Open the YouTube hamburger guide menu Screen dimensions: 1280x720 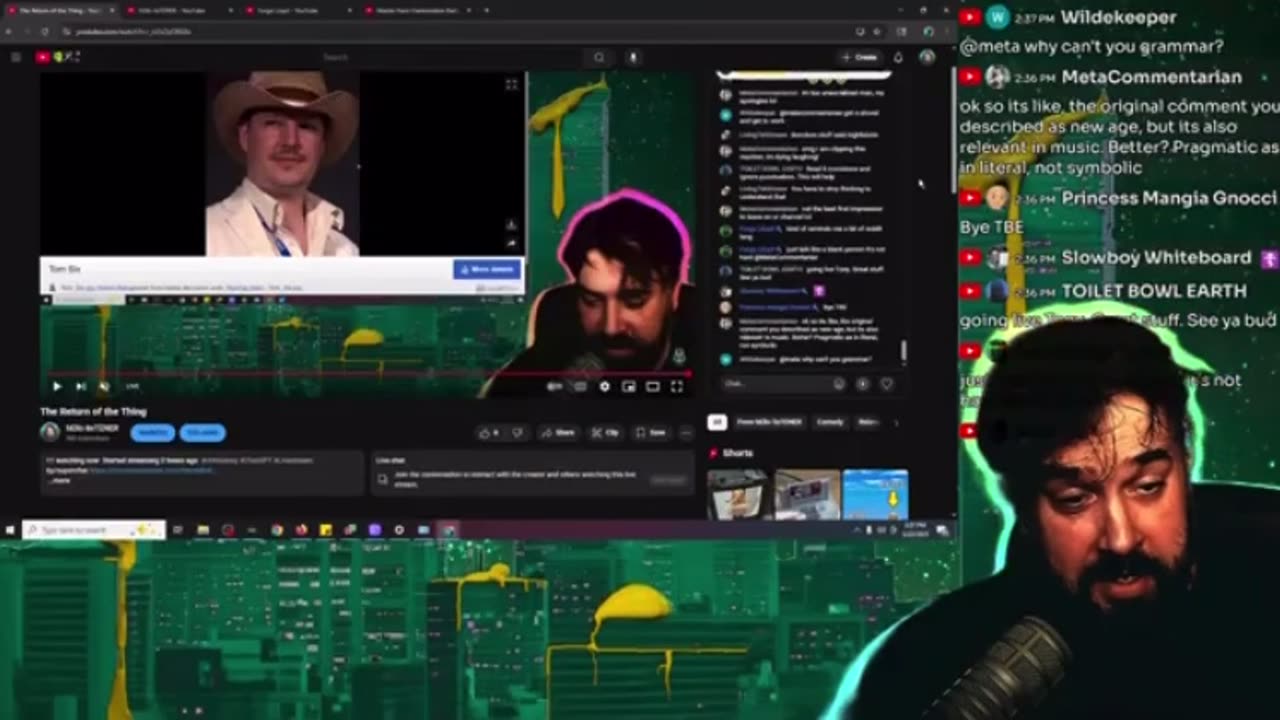coord(16,57)
